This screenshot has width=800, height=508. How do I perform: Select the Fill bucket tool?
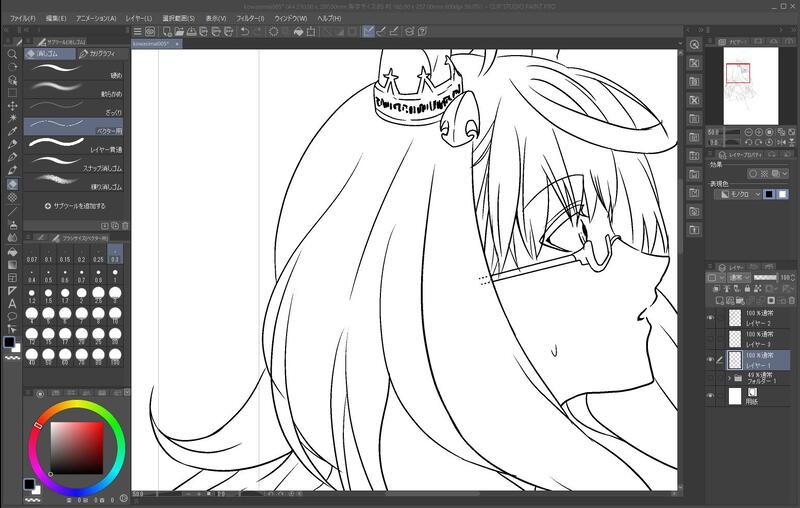[12, 251]
